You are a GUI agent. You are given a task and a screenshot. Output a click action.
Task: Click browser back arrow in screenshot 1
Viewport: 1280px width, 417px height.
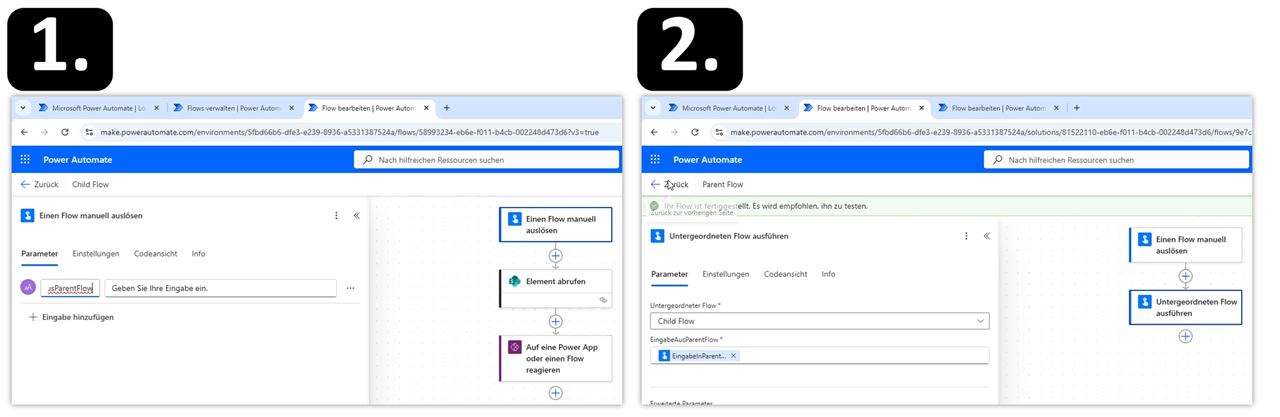(x=25, y=132)
